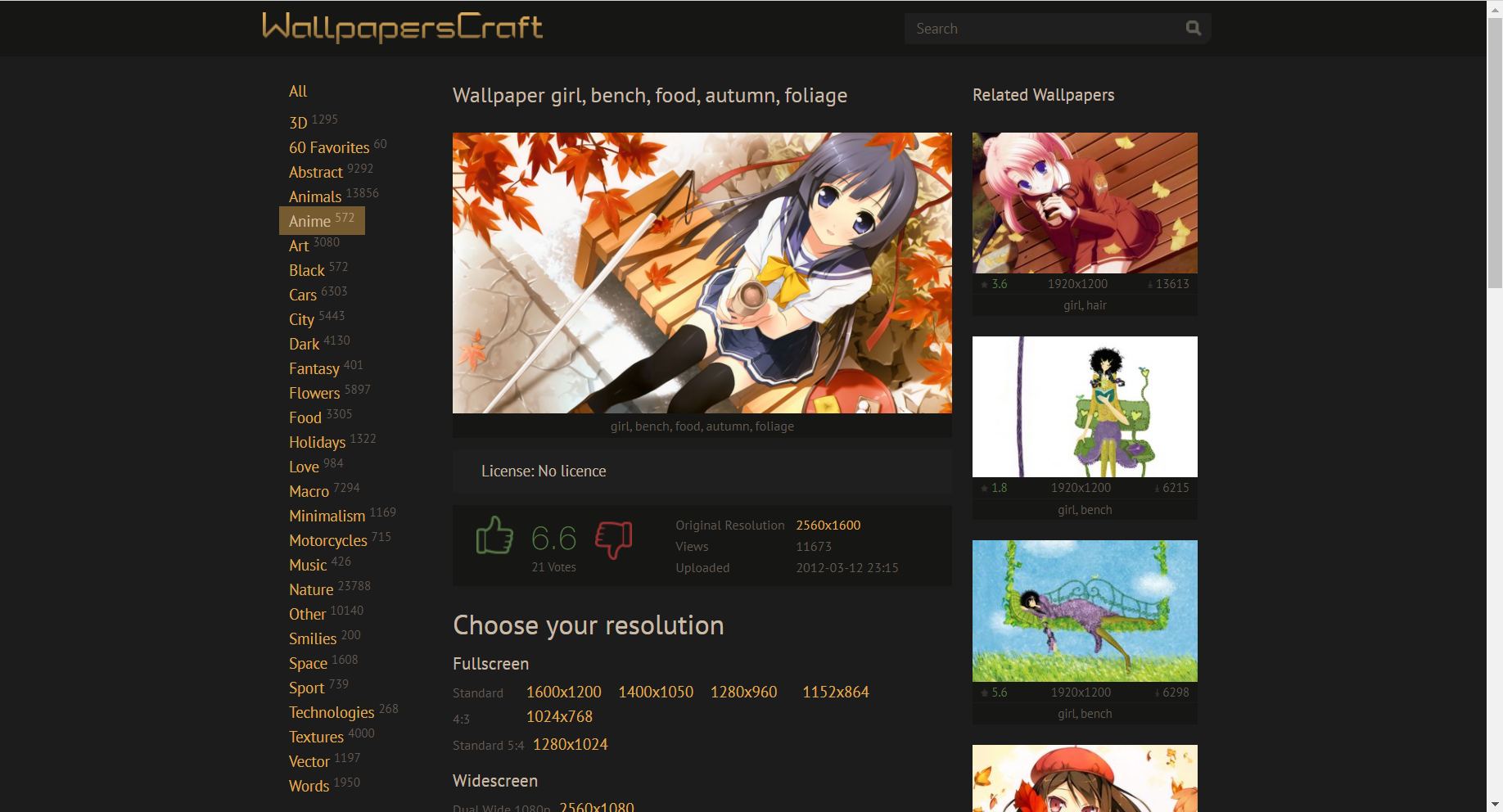The width and height of the screenshot is (1503, 812).
Task: Choose the 1152x864 resolution
Action: 836,692
